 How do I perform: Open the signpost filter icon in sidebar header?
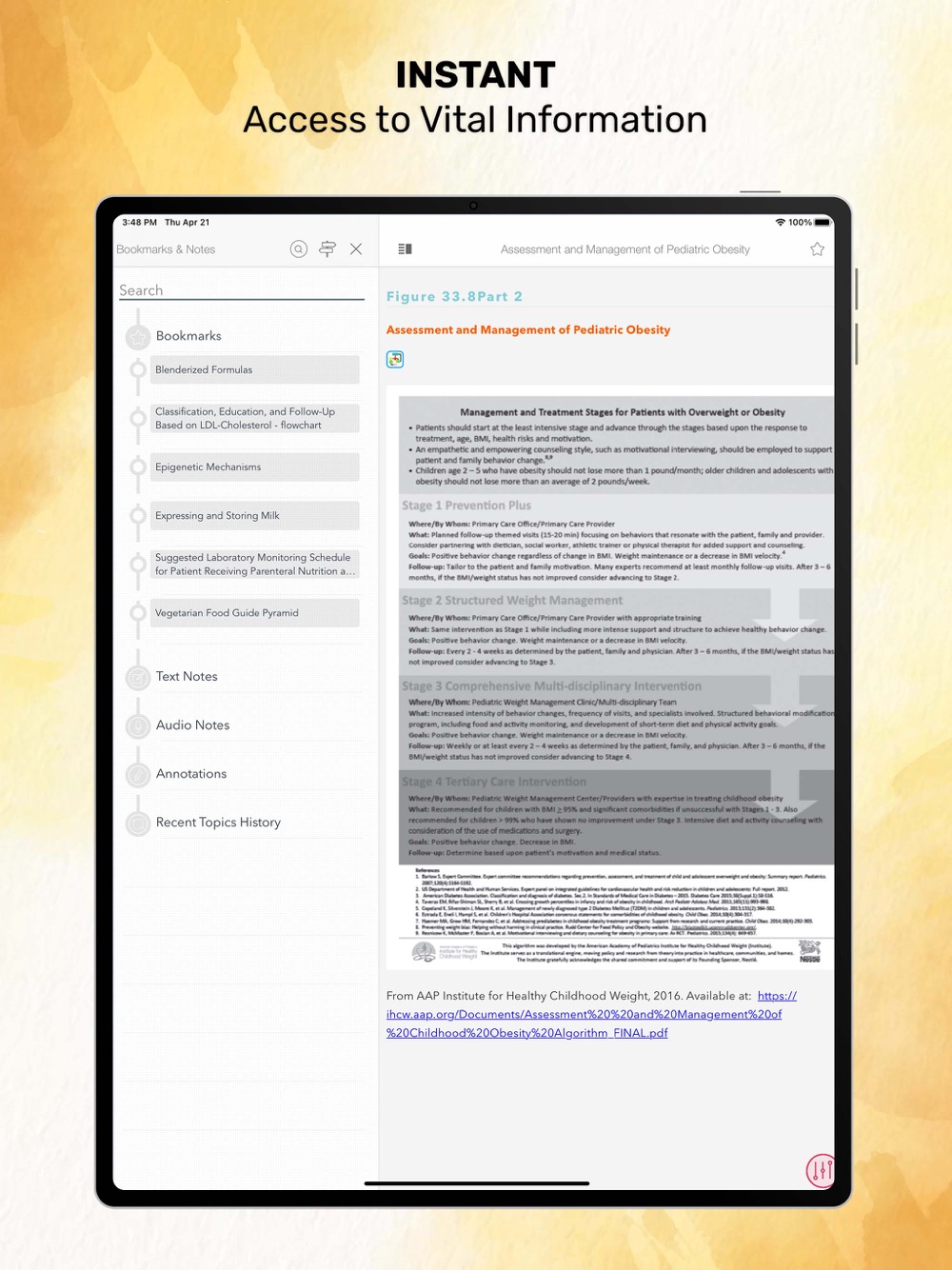coord(327,249)
